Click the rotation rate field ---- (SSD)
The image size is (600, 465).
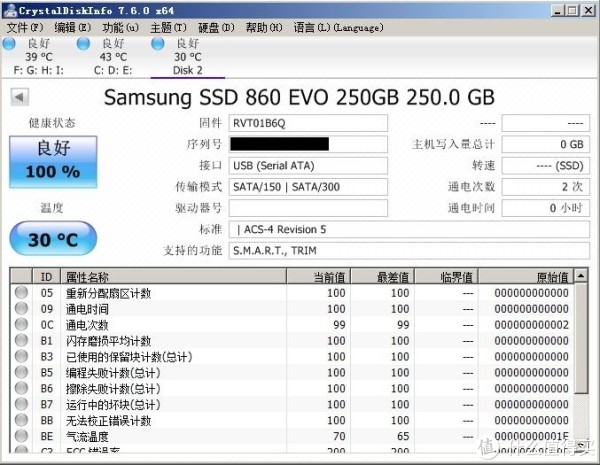(x=546, y=166)
